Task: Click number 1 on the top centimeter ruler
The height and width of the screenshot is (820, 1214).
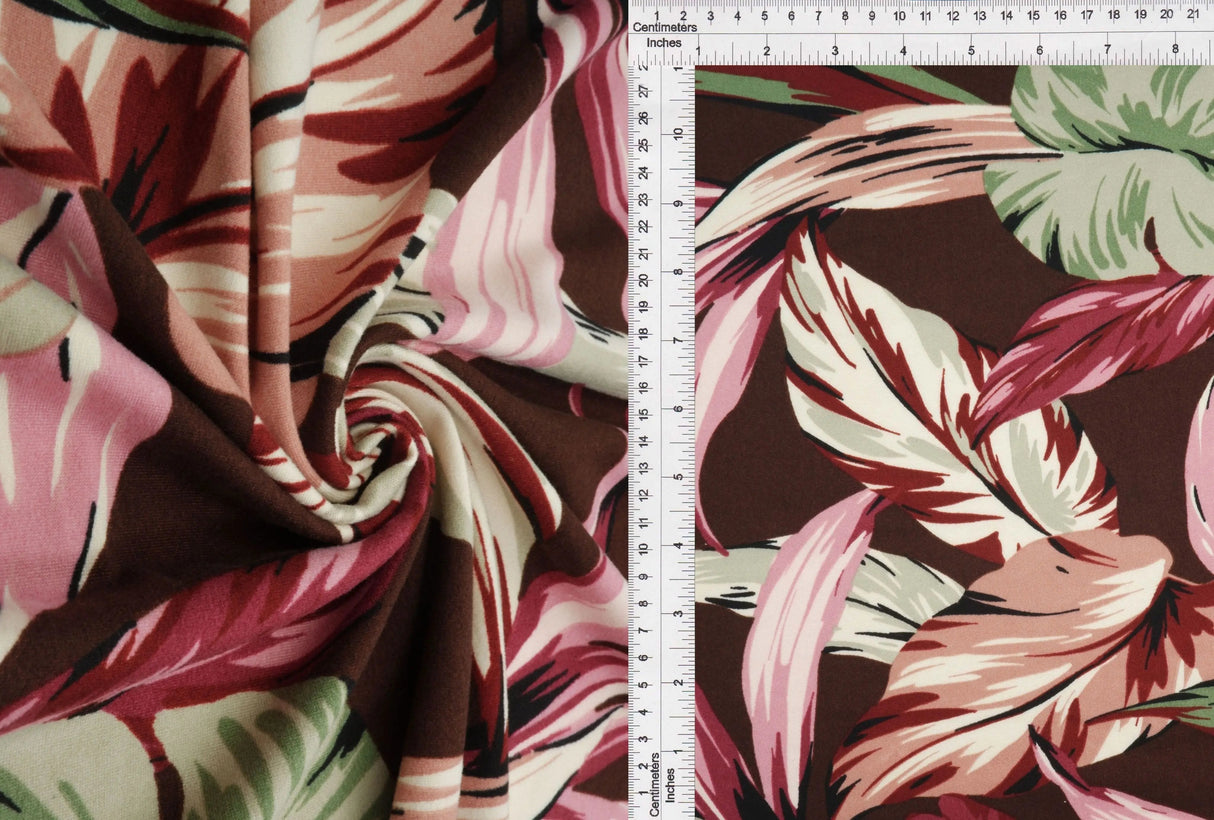Action: pos(657,15)
